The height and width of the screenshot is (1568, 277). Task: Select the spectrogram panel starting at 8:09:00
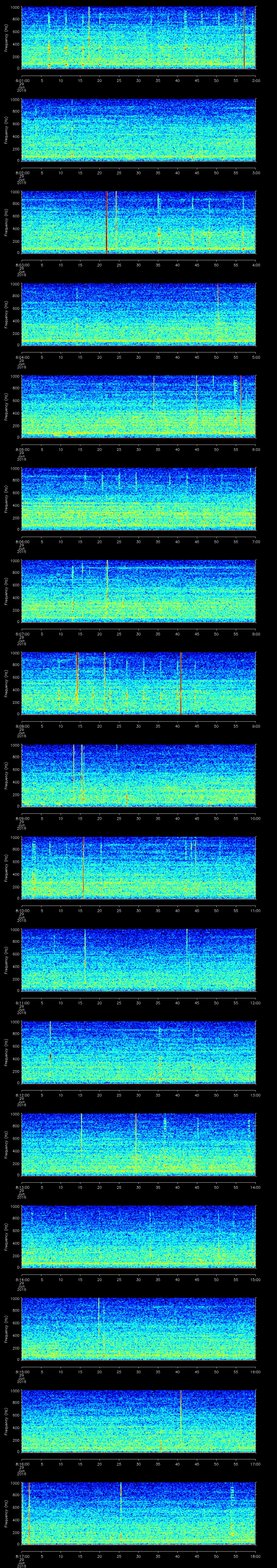coord(139,775)
